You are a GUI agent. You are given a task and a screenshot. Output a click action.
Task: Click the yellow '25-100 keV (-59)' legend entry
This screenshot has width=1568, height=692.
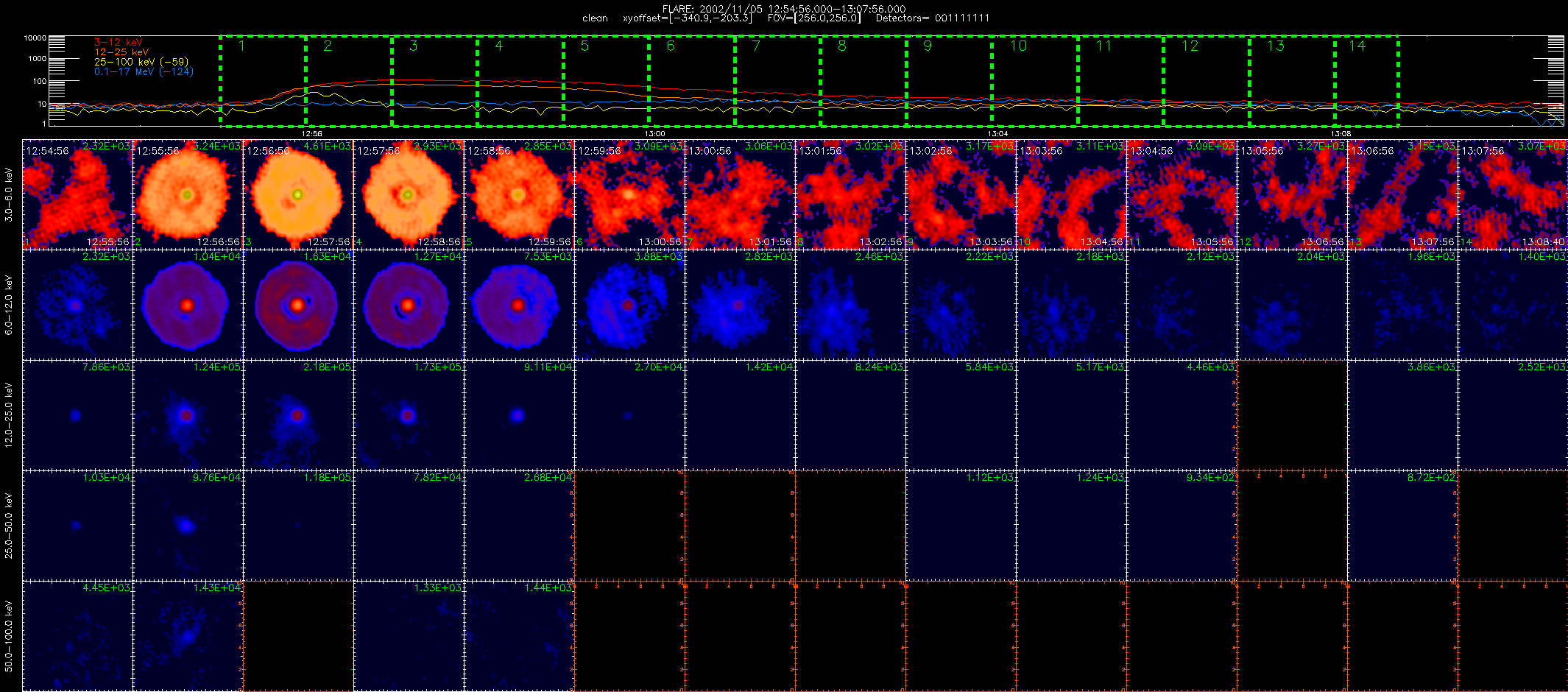(141, 62)
